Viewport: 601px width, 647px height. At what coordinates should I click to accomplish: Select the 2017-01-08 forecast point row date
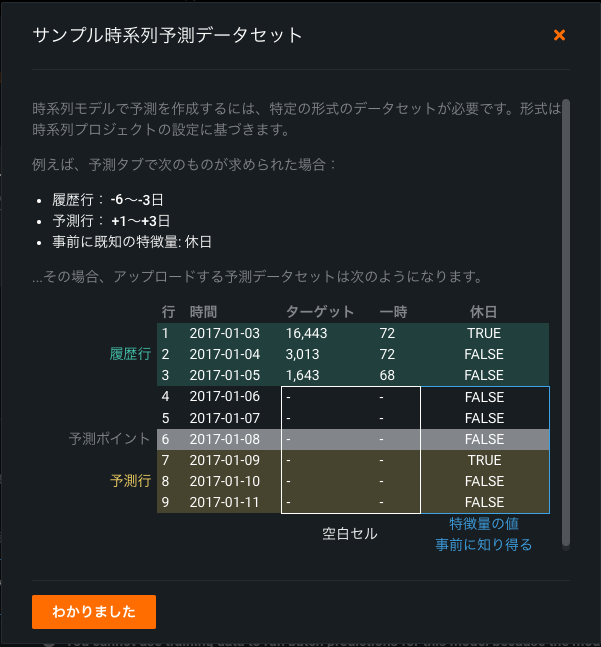pyautogui.click(x=223, y=439)
